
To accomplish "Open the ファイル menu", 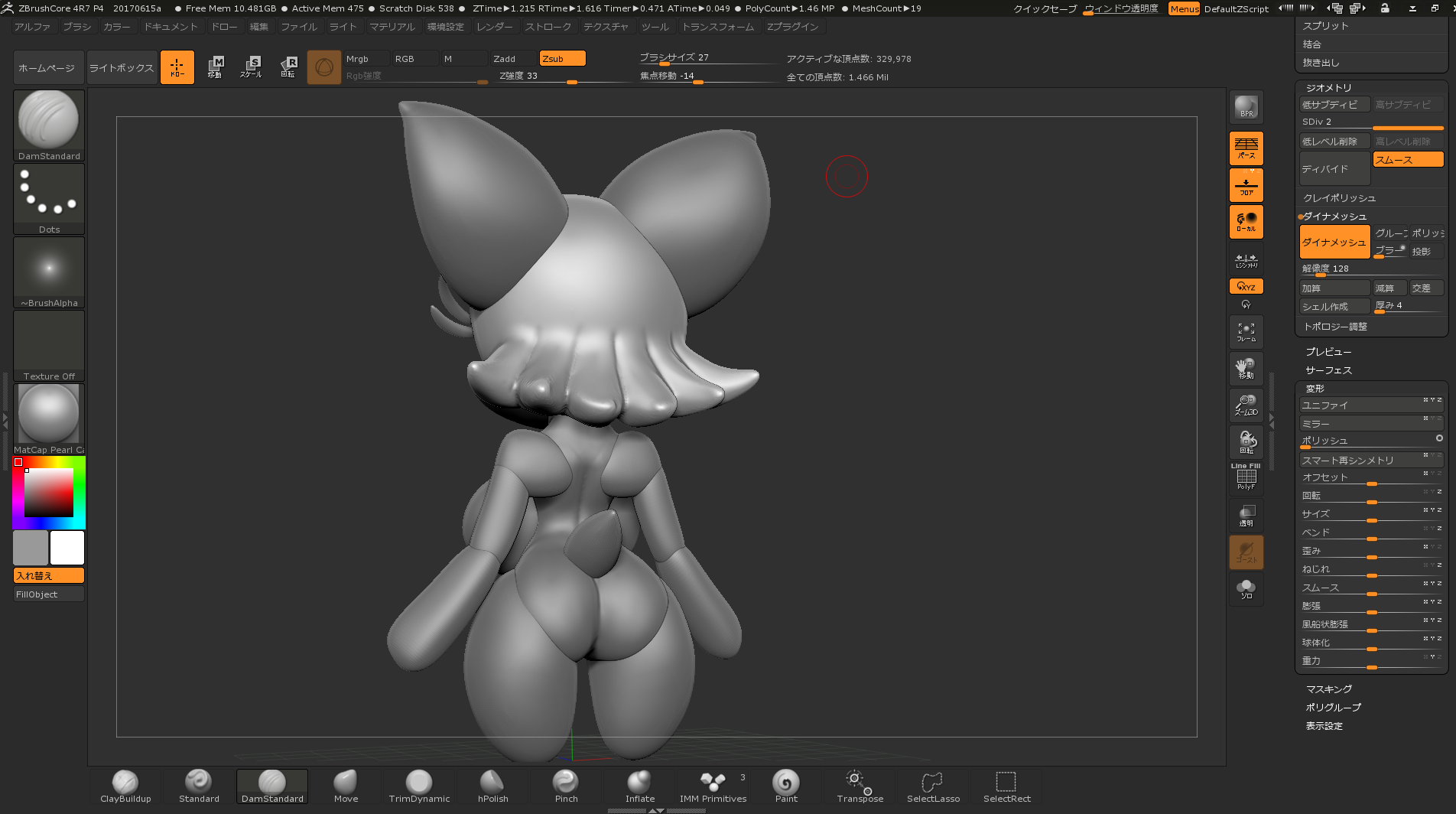I will pyautogui.click(x=298, y=27).
